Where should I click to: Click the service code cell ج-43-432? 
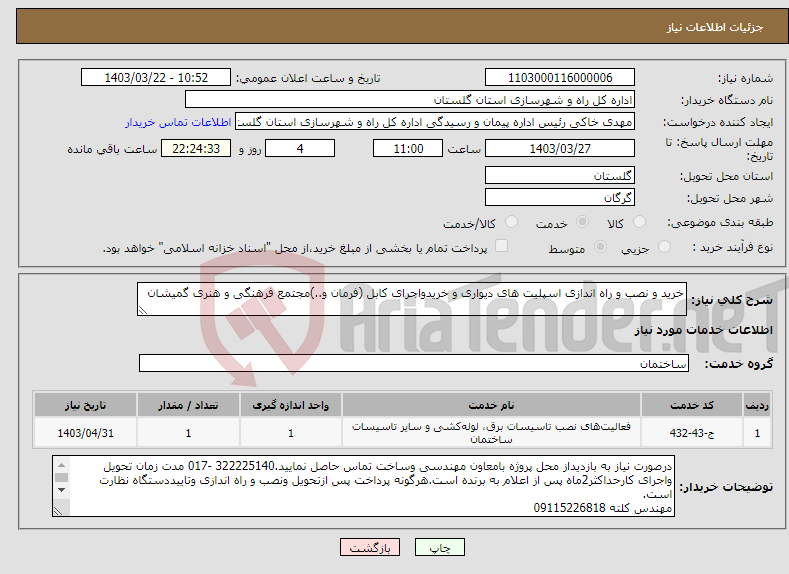click(692, 433)
